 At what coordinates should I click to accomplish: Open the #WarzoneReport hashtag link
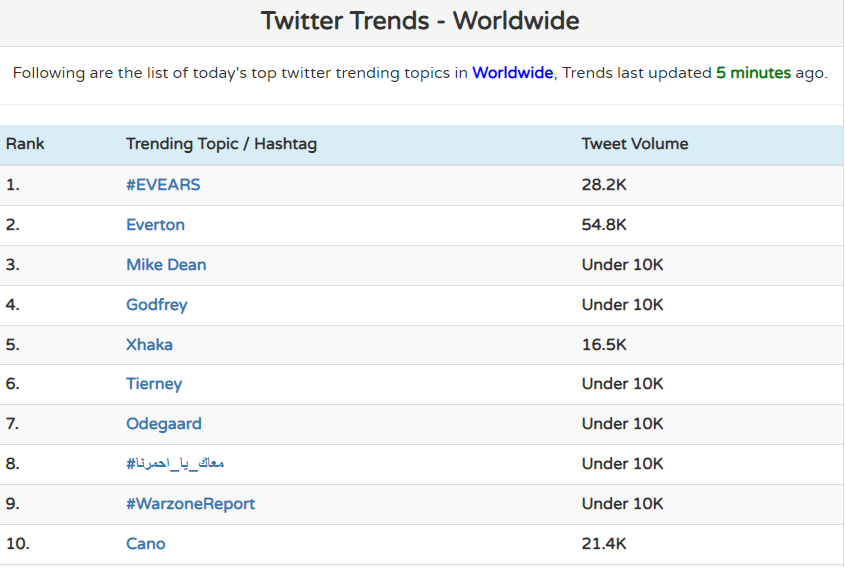point(191,504)
